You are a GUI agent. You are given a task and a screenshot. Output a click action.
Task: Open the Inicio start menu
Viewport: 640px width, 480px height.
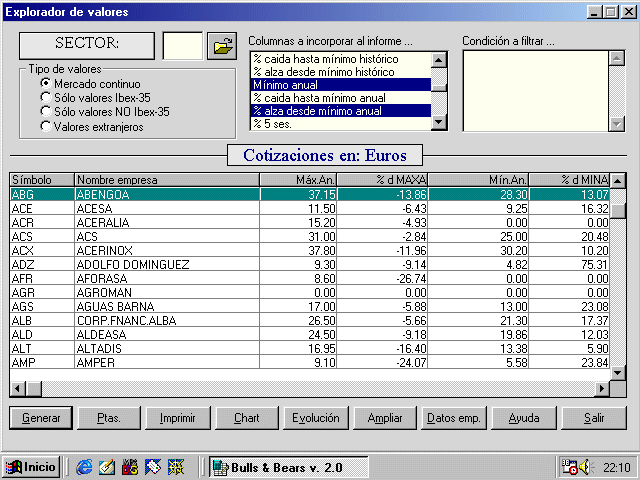click(31, 467)
